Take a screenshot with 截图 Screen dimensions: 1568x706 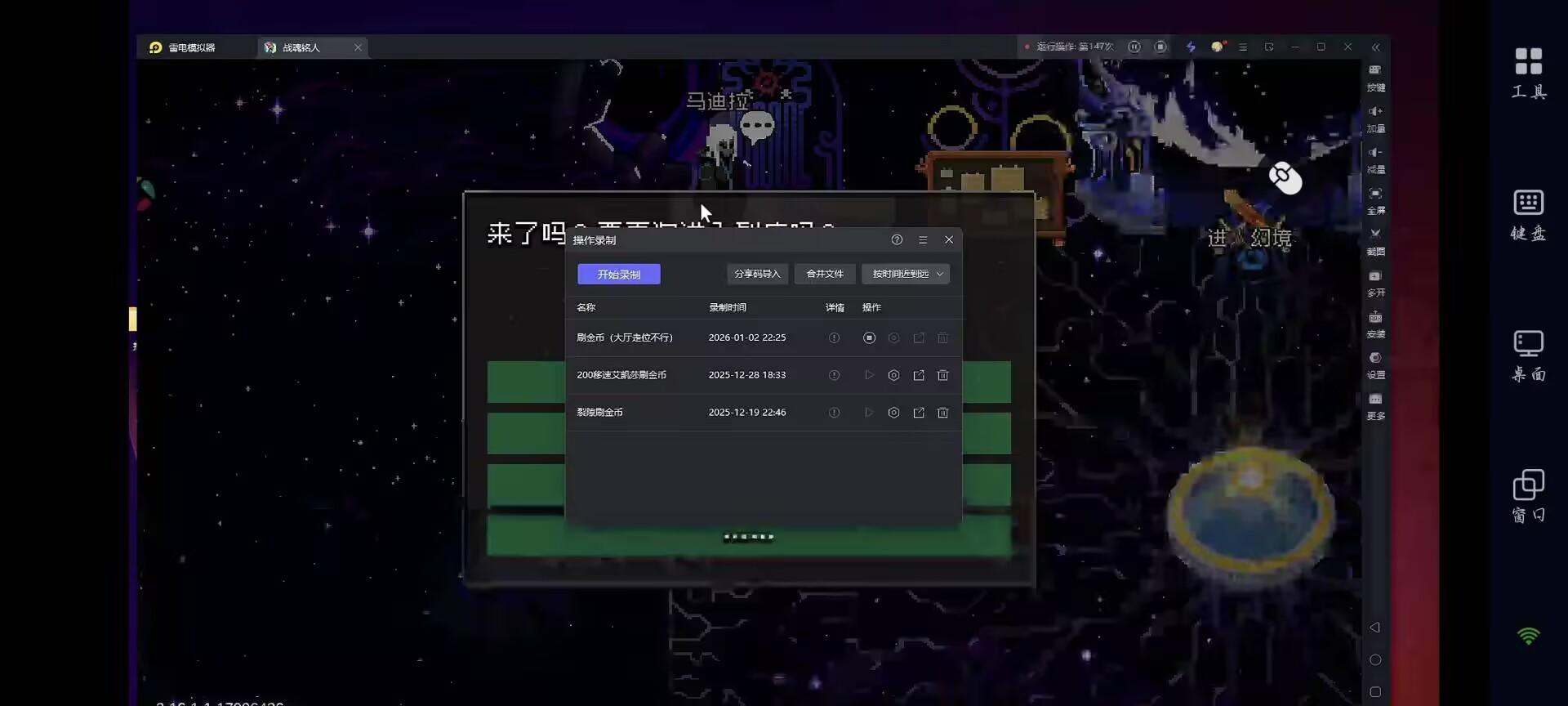coord(1376,241)
